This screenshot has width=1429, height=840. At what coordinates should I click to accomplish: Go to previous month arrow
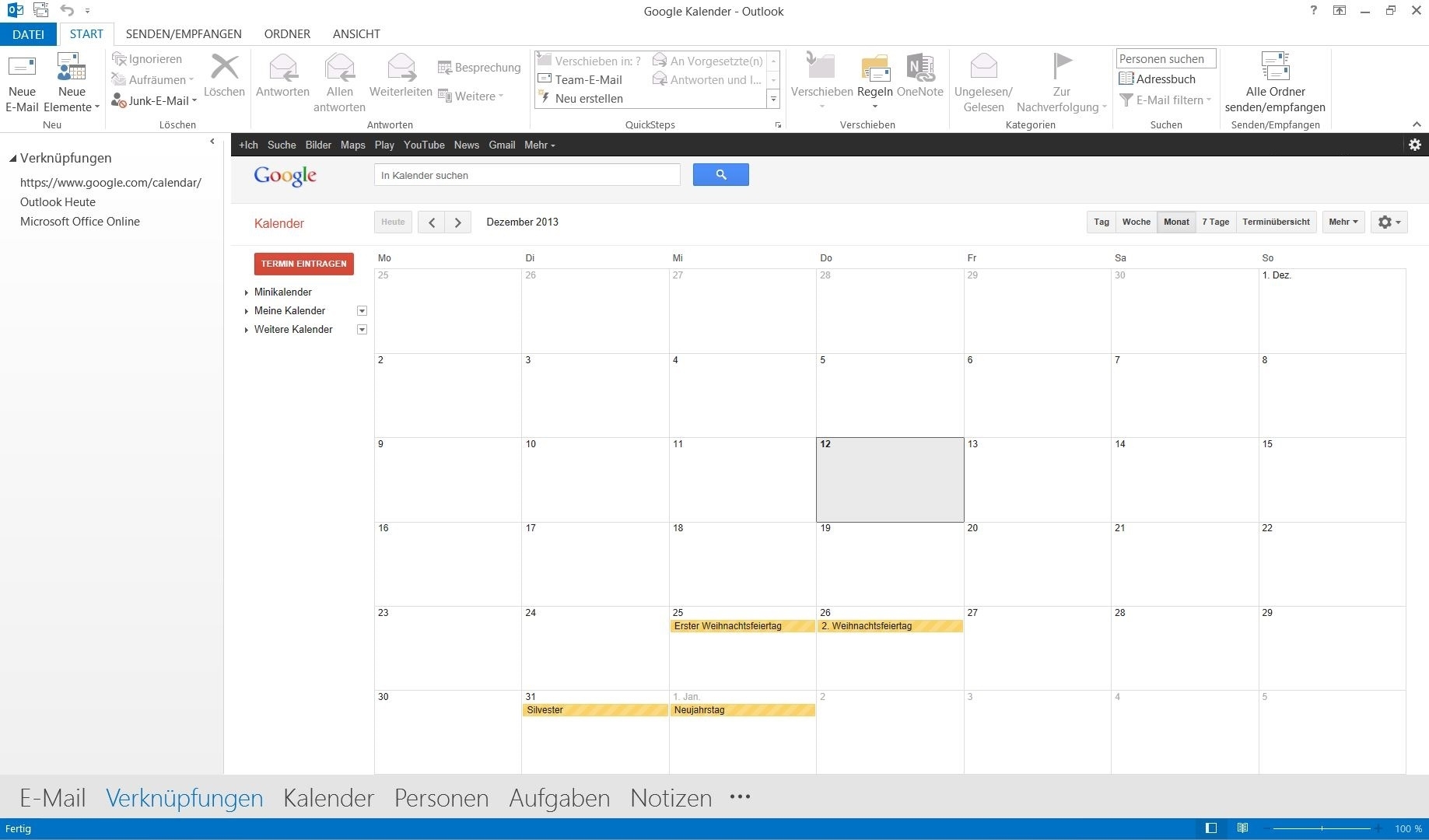(432, 222)
